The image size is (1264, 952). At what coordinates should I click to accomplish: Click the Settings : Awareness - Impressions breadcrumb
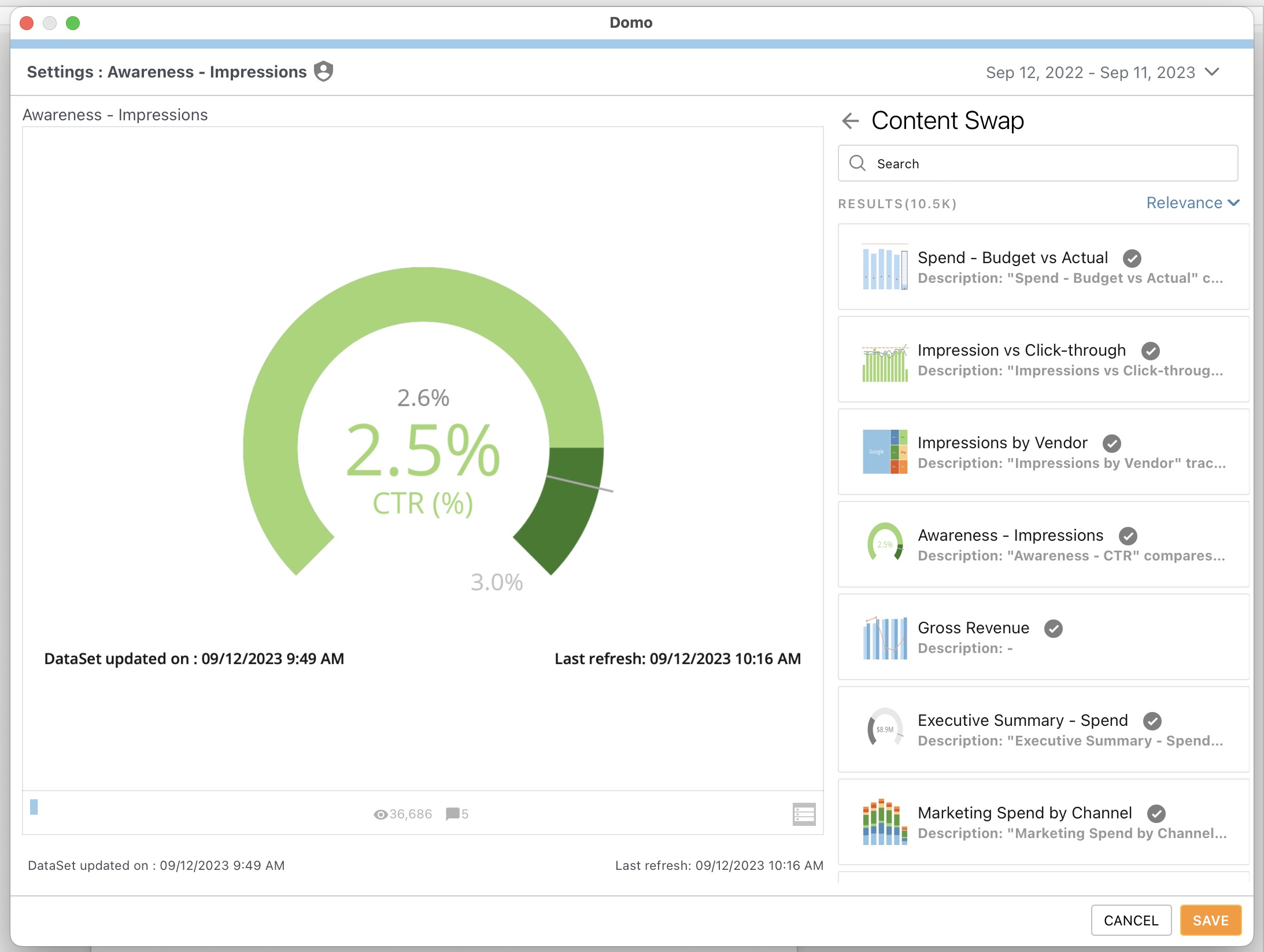[167, 71]
